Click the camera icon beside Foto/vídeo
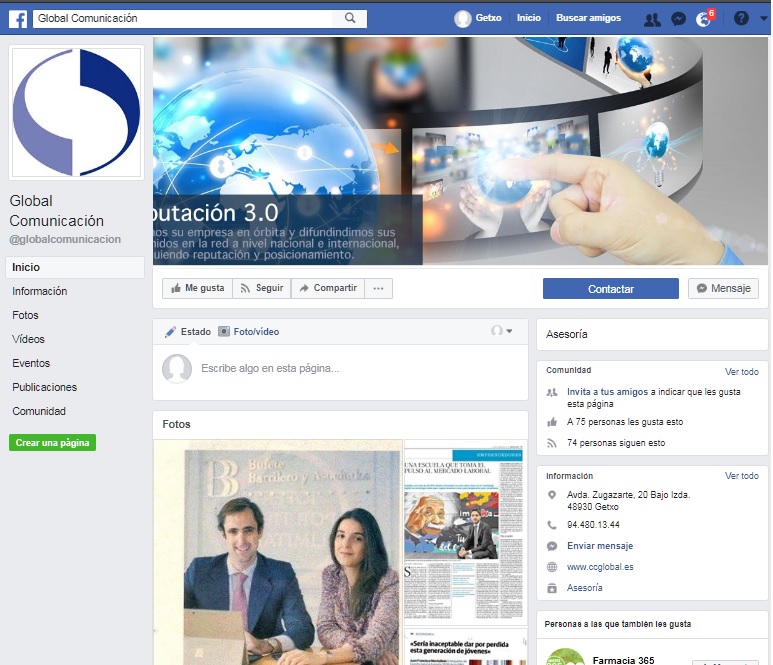 tap(224, 331)
